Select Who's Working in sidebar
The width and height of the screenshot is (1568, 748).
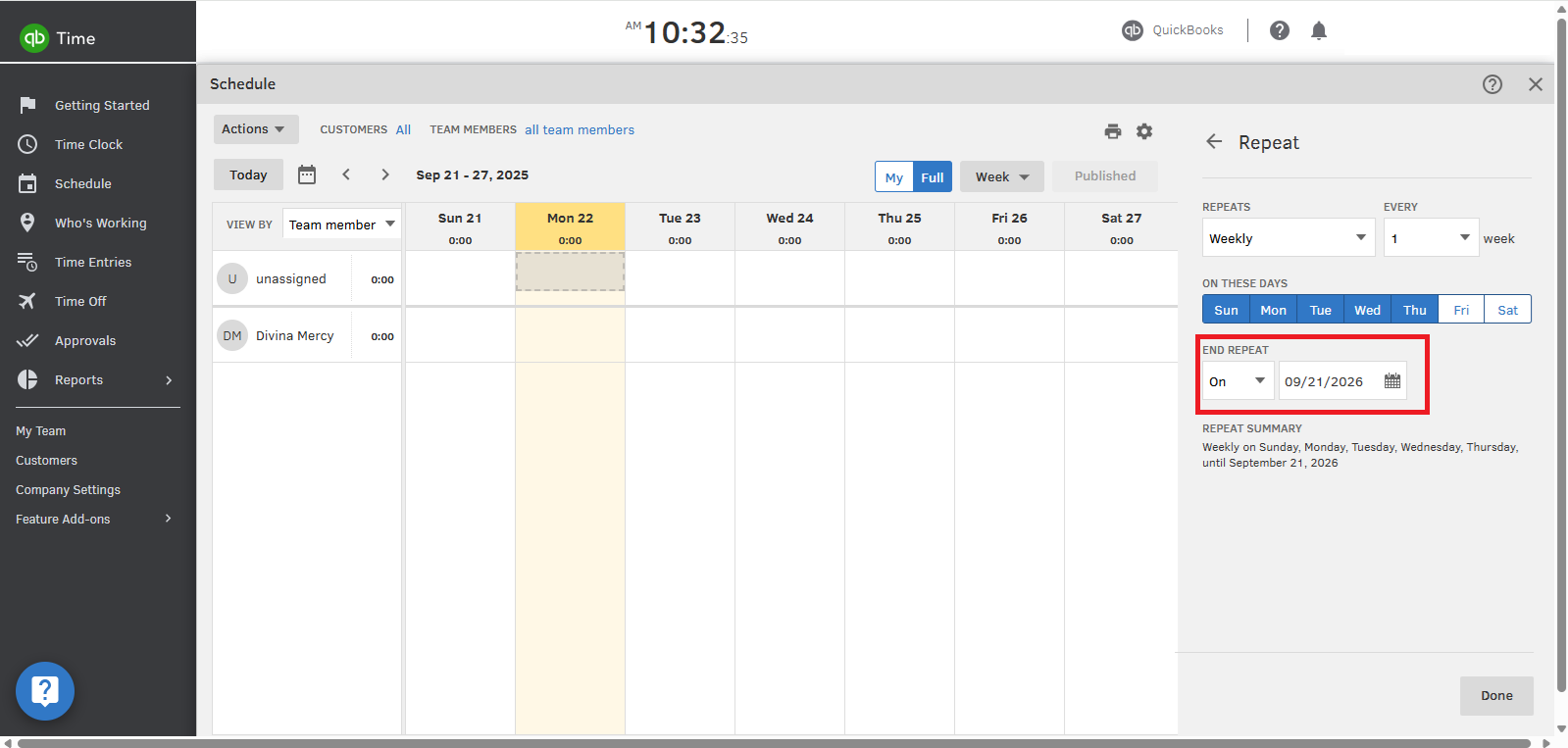tap(100, 223)
